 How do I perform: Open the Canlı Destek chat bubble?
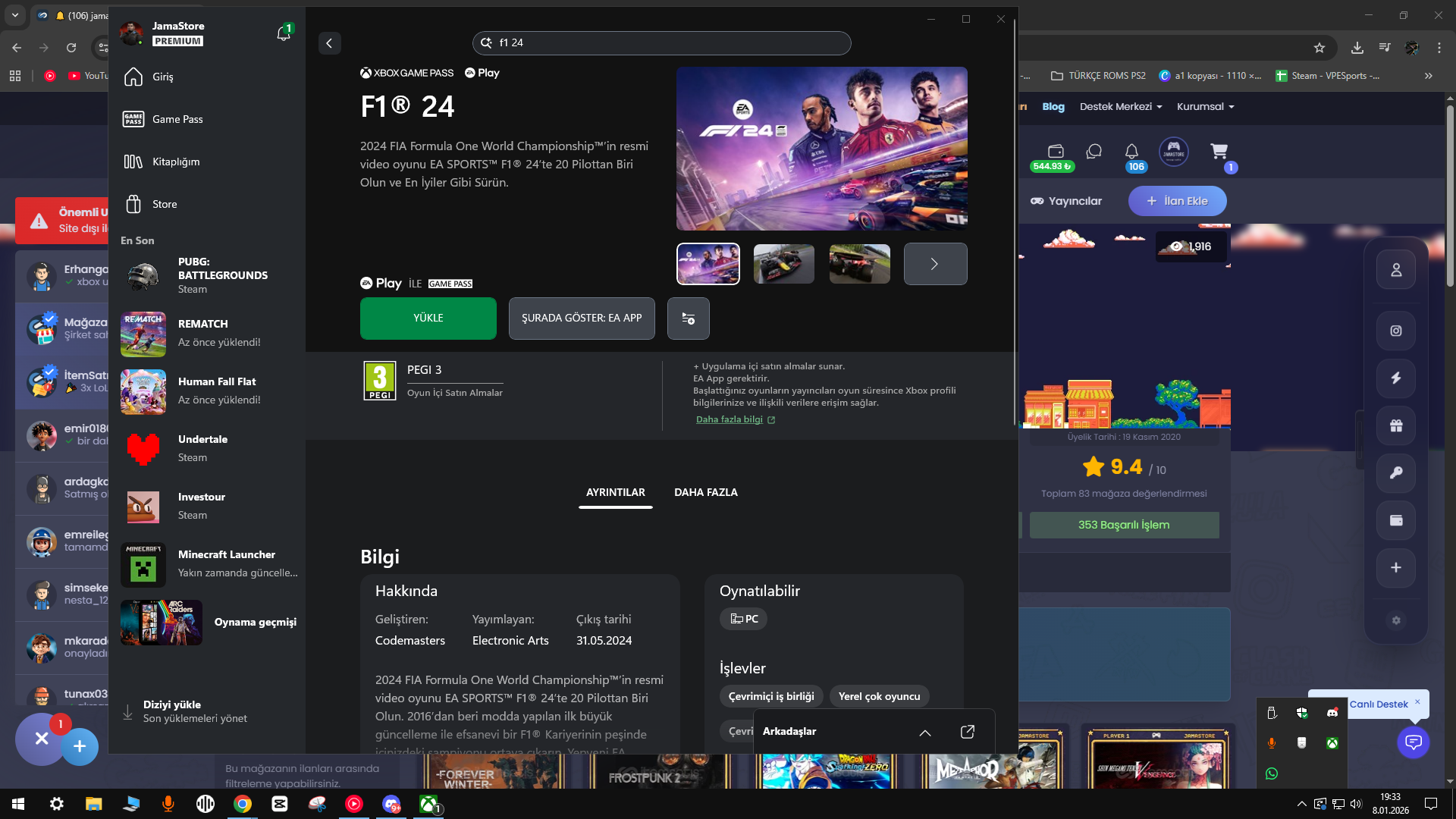tap(1414, 742)
